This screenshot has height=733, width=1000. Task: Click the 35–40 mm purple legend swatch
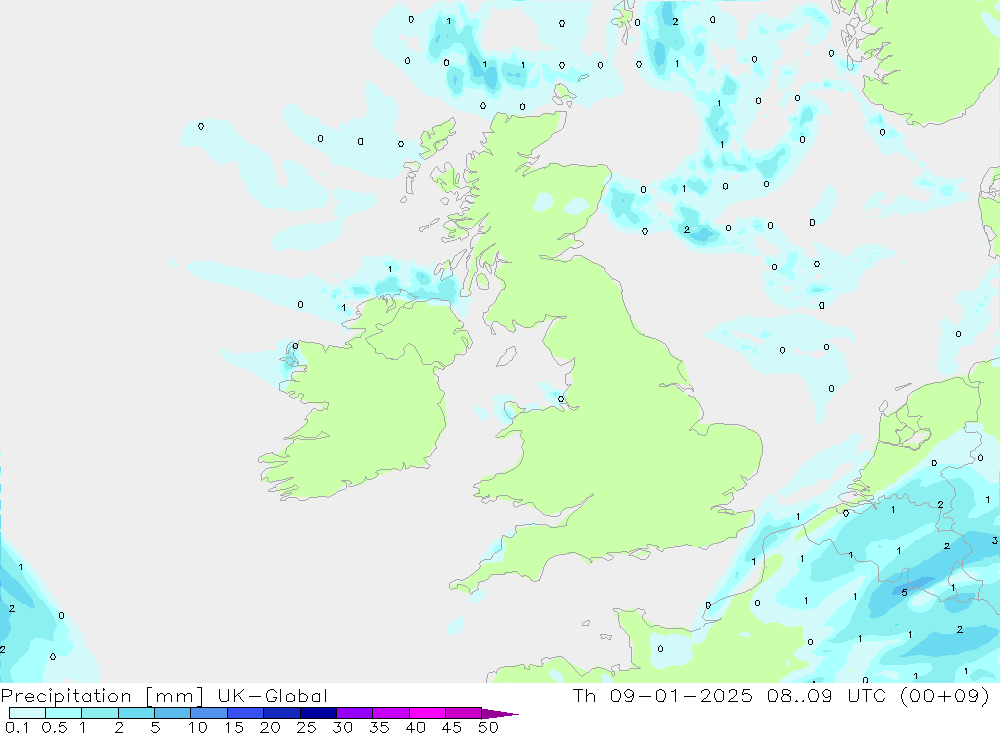[391, 713]
